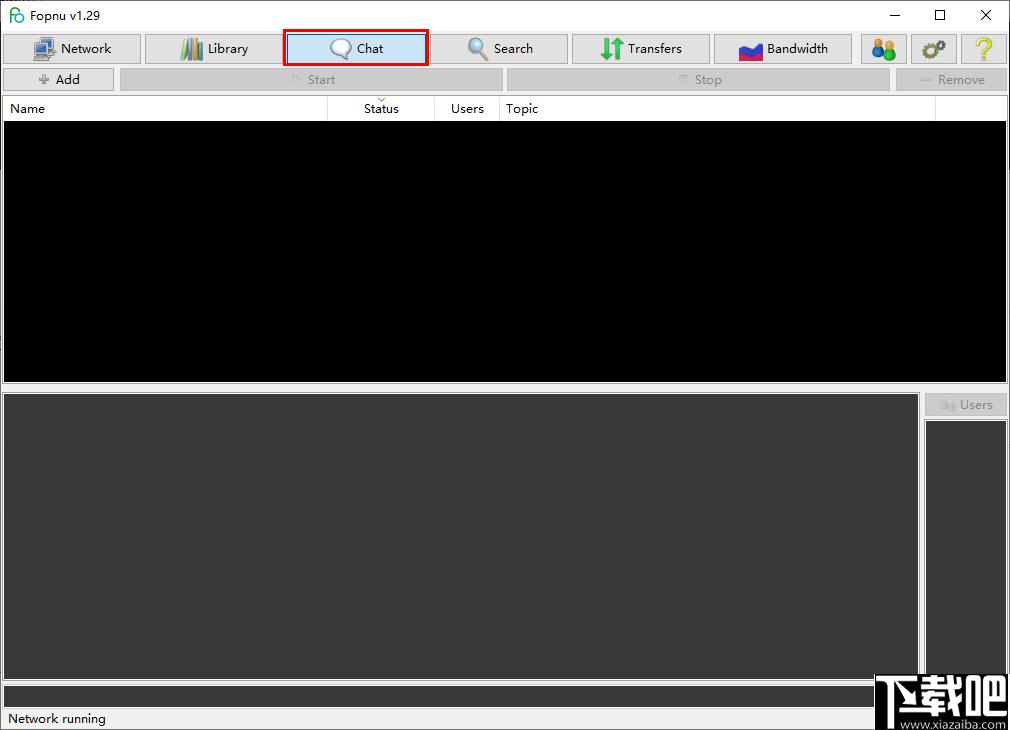This screenshot has height=730, width=1010.
Task: Click the Users button beside chat pane
Action: tap(966, 405)
